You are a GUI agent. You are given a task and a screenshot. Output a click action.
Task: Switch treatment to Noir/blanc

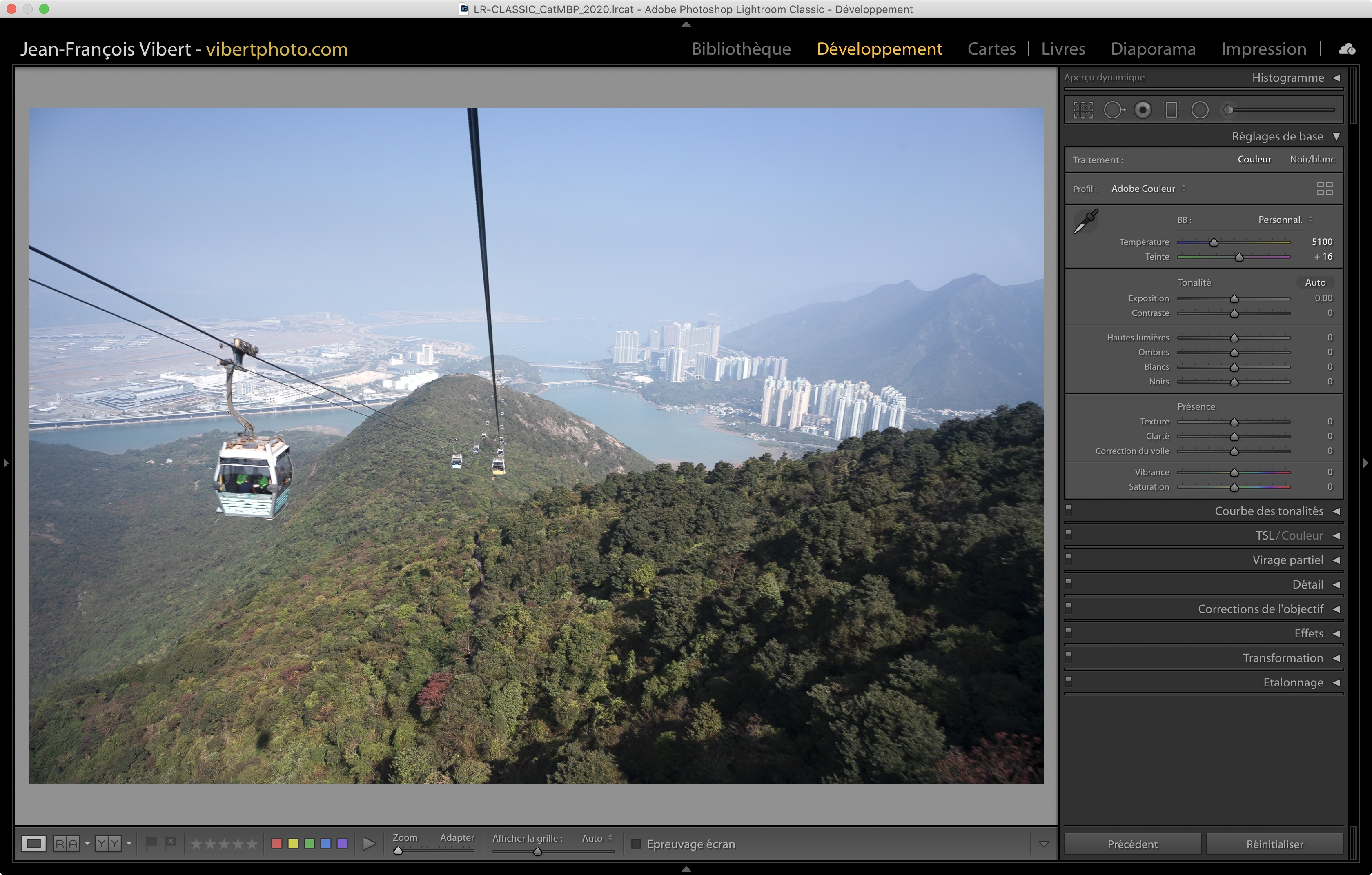1312,160
